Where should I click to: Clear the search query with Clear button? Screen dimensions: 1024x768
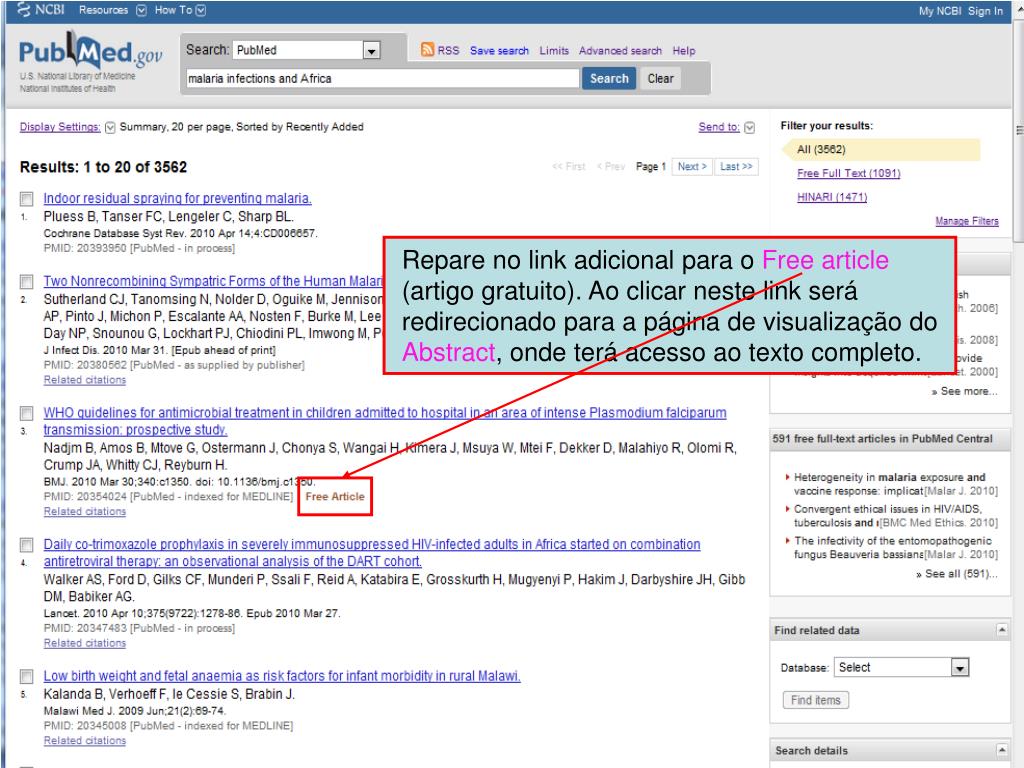point(660,78)
